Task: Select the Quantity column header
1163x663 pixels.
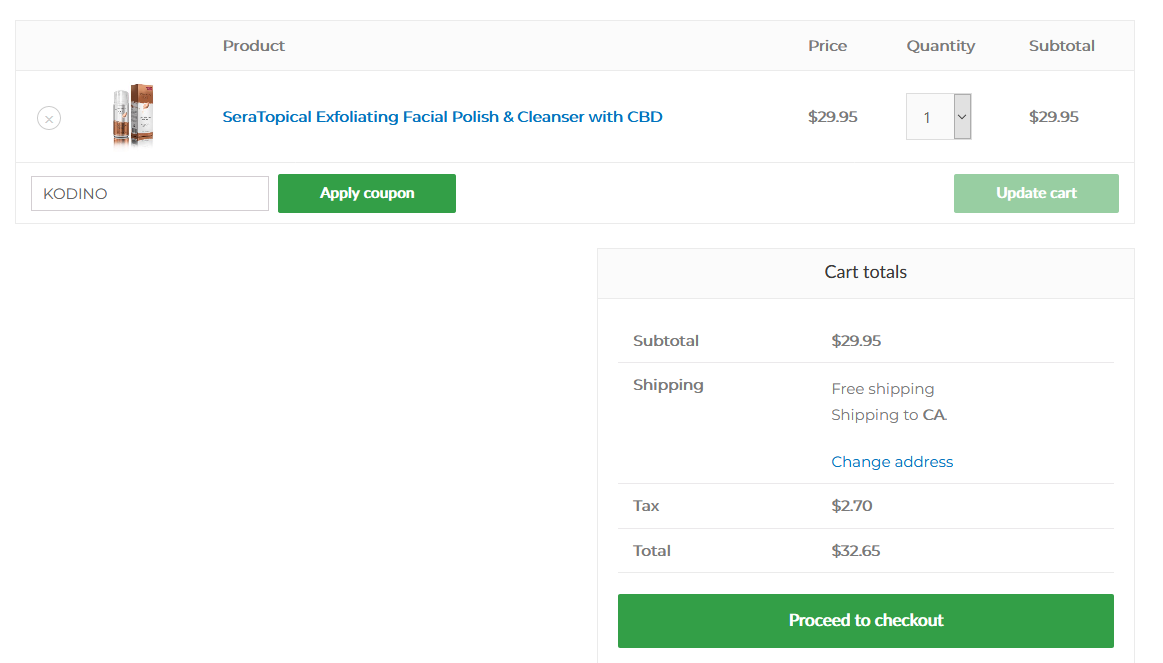Action: click(940, 46)
